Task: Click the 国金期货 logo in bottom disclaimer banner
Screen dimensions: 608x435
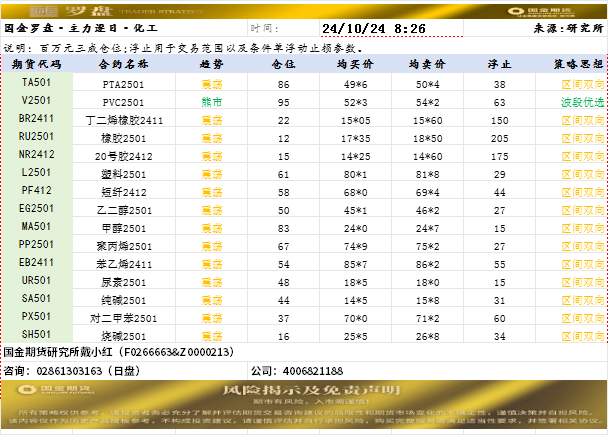Action: [x=56, y=389]
